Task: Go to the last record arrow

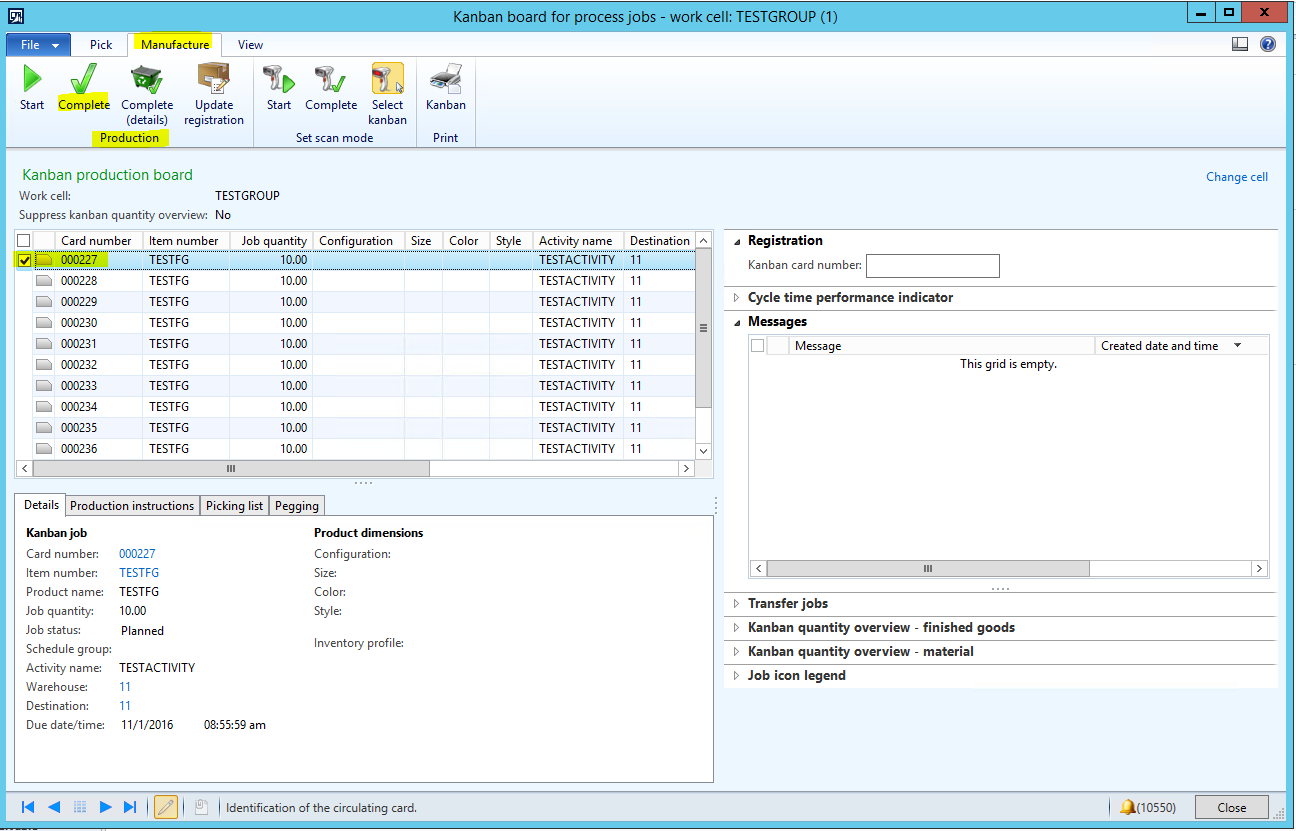Action: (x=130, y=807)
